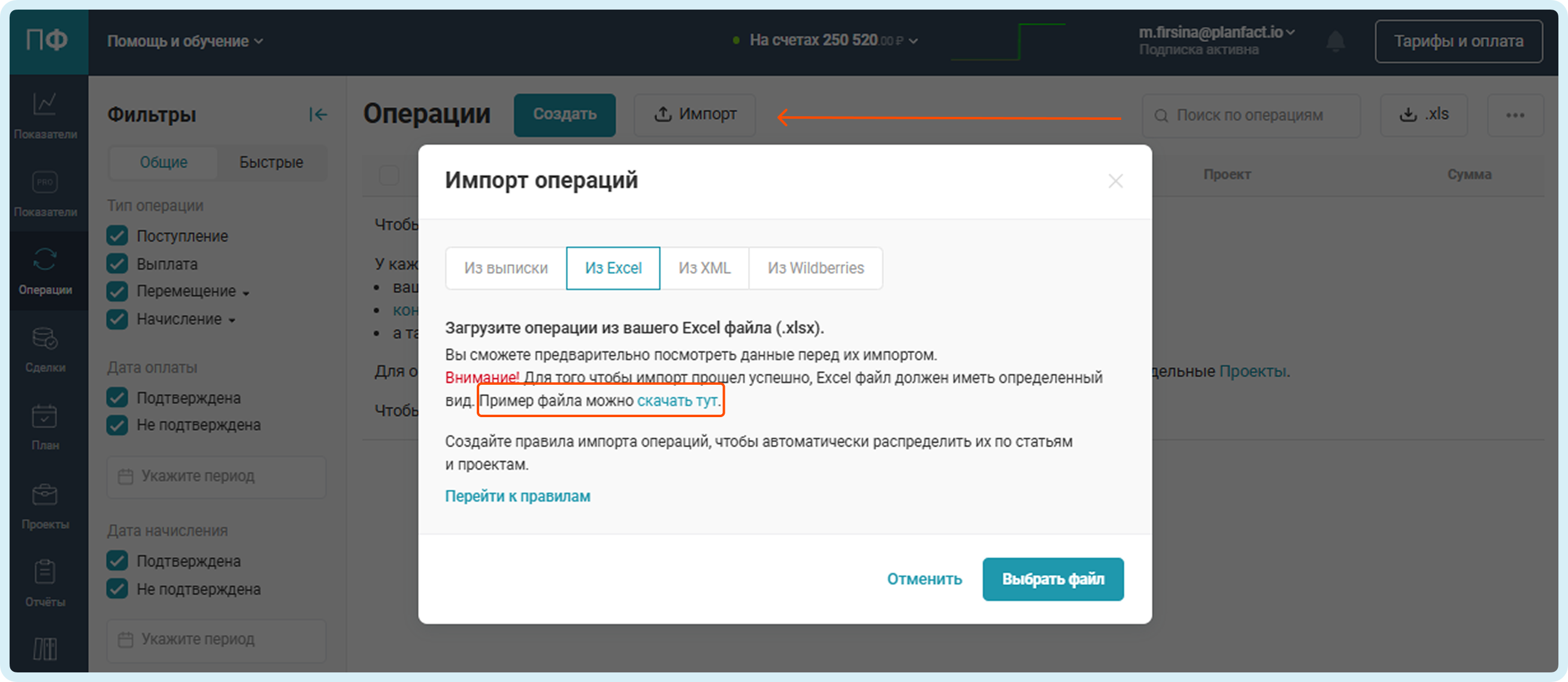Uncheck Не подтверждена under Дата оплаты
1568x682 pixels.
117,425
